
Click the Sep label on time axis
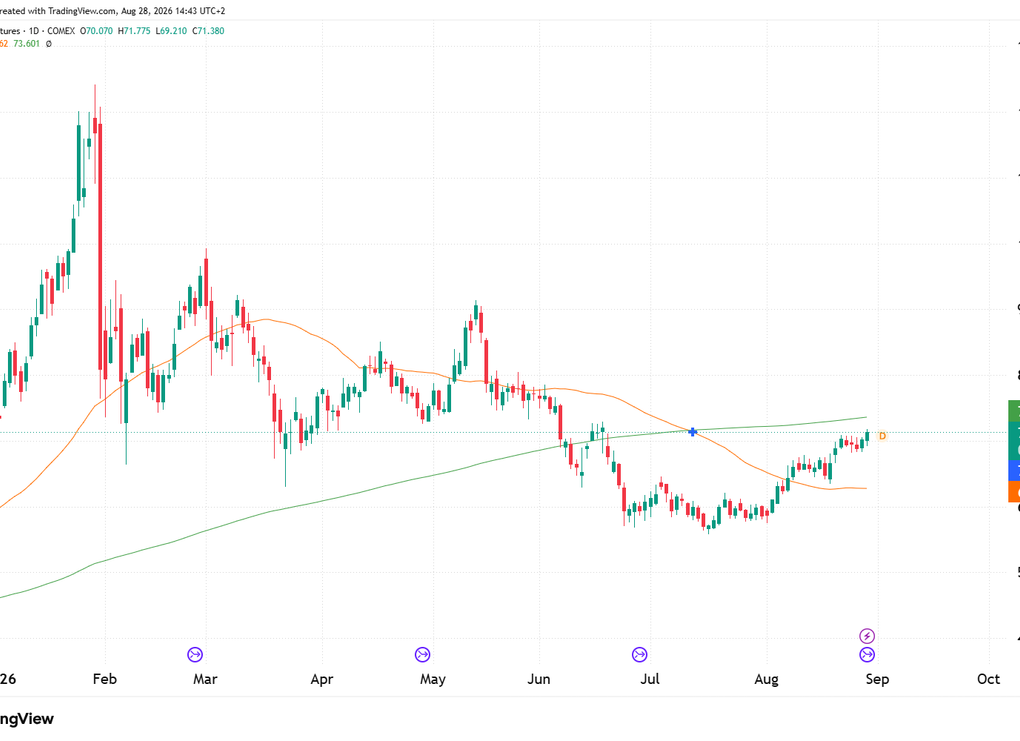pos(877,680)
